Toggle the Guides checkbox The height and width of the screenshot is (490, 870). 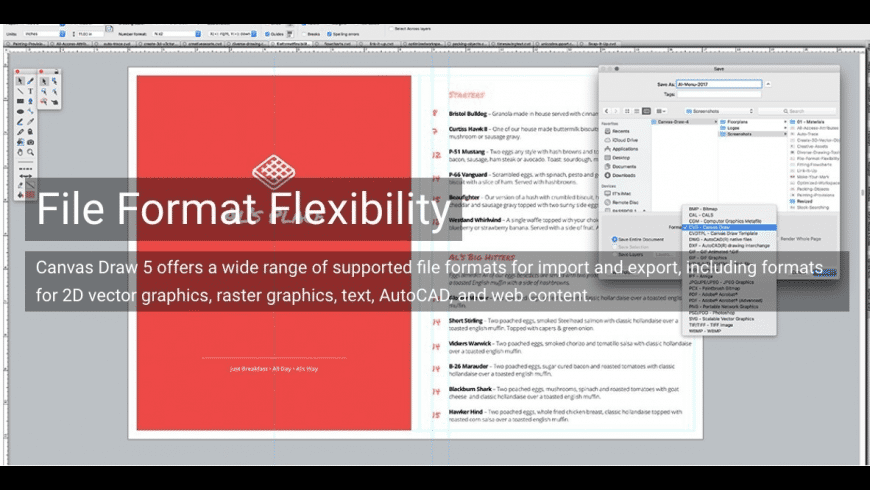pos(267,34)
